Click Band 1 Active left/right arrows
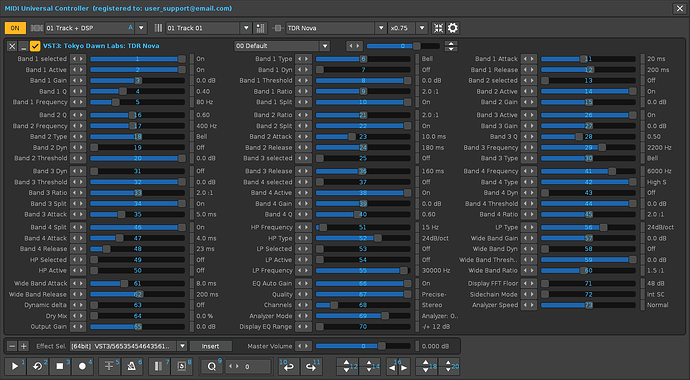 coord(78,69)
